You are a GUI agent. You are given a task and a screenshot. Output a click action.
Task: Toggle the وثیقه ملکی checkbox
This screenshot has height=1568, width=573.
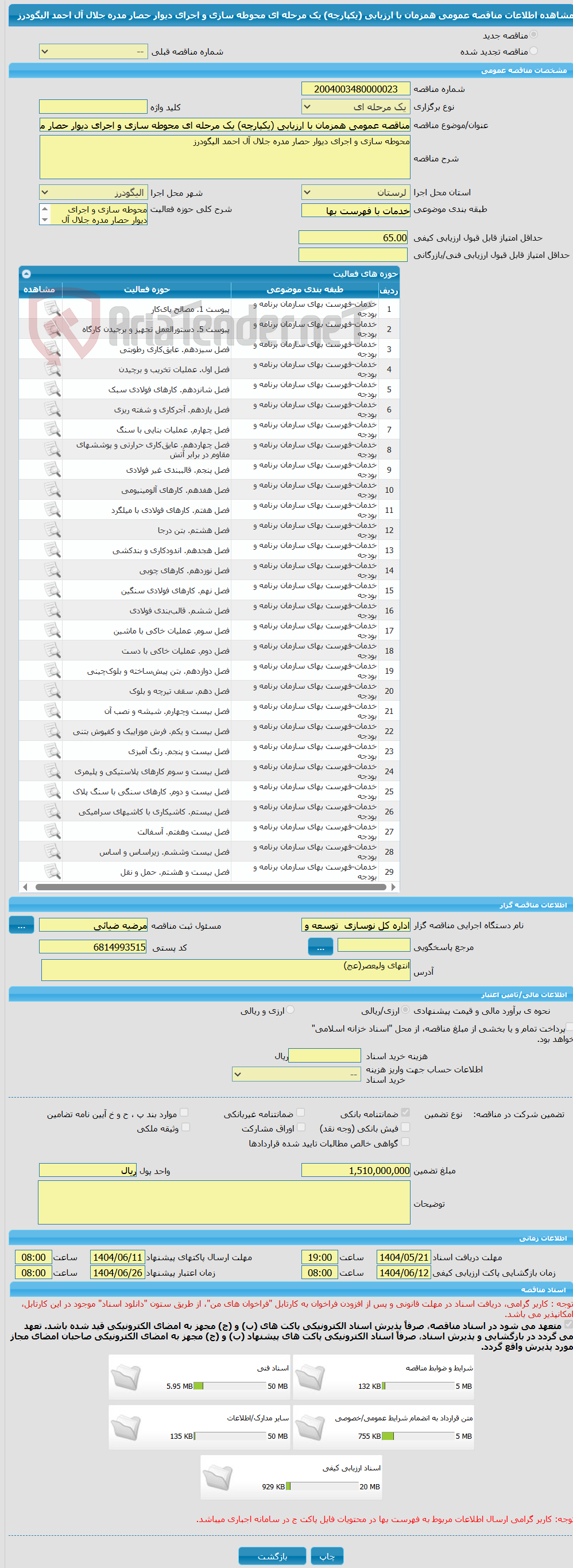185,1127
